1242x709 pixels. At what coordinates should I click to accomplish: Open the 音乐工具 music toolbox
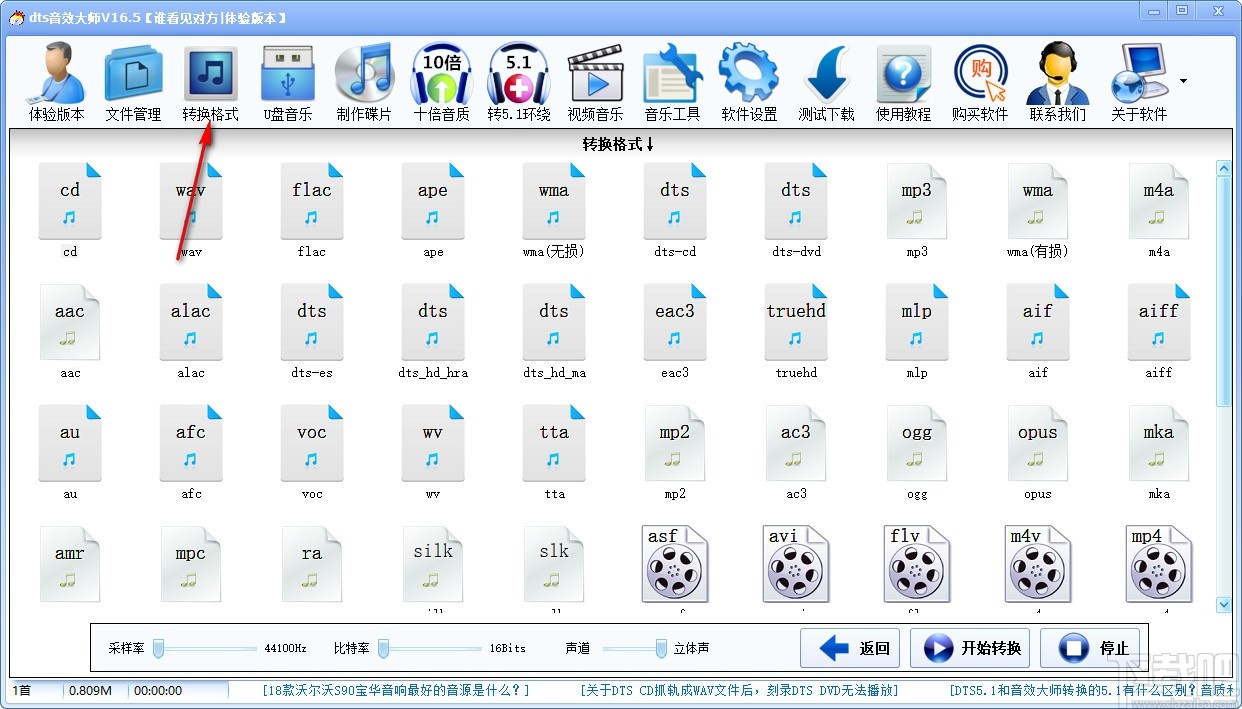672,80
